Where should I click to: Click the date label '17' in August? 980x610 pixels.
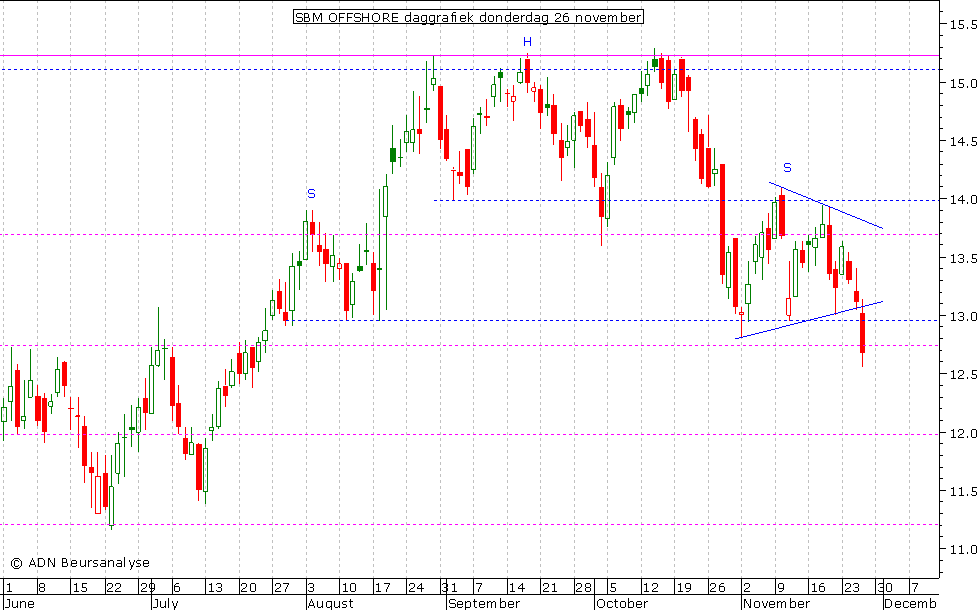(x=382, y=588)
